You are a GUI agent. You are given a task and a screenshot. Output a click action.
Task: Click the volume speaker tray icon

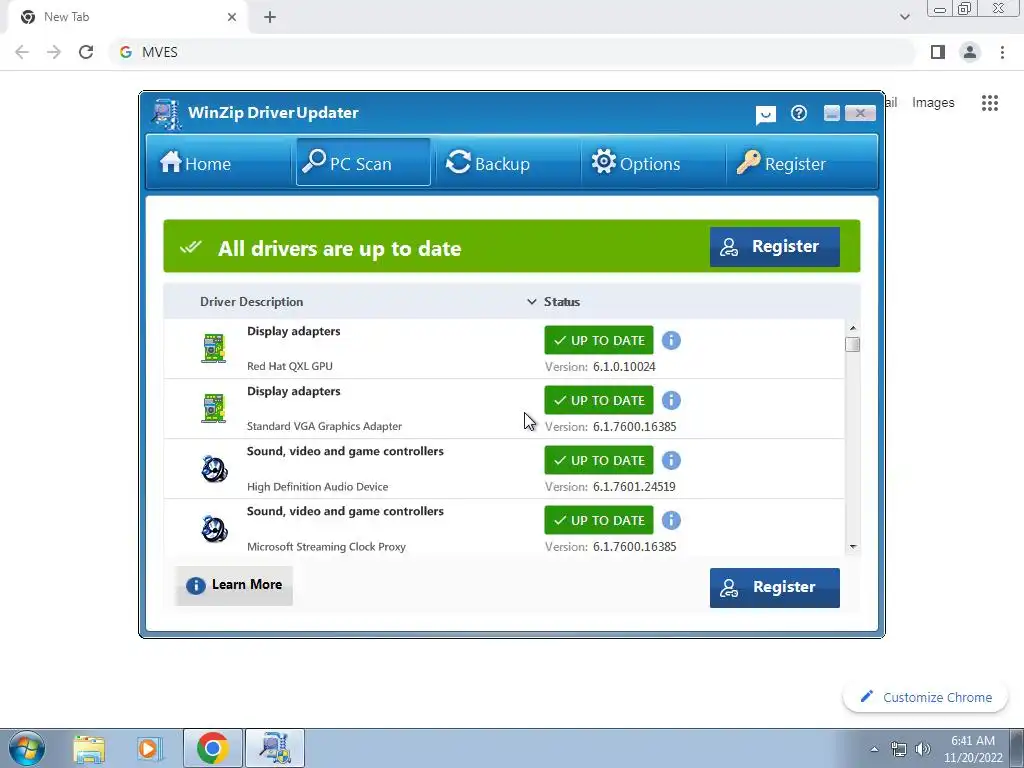922,749
